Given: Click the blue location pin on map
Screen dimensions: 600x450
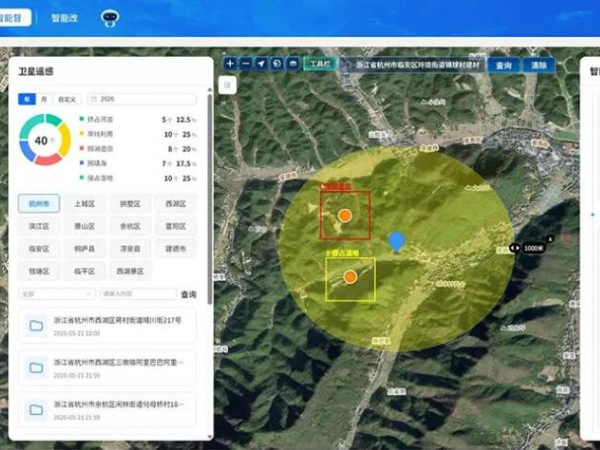Looking at the screenshot, I should 396,242.
